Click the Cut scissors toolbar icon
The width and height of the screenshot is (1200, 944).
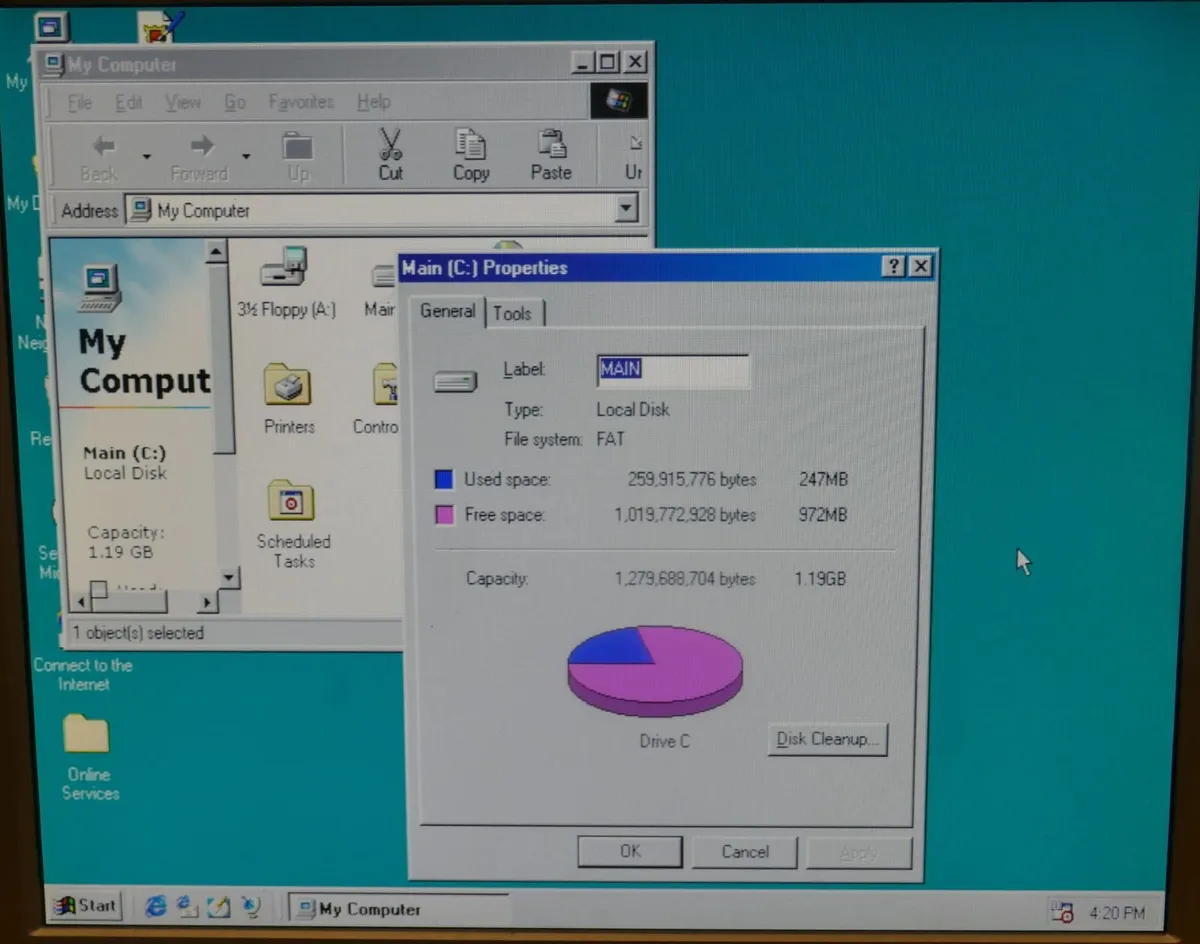coord(391,146)
